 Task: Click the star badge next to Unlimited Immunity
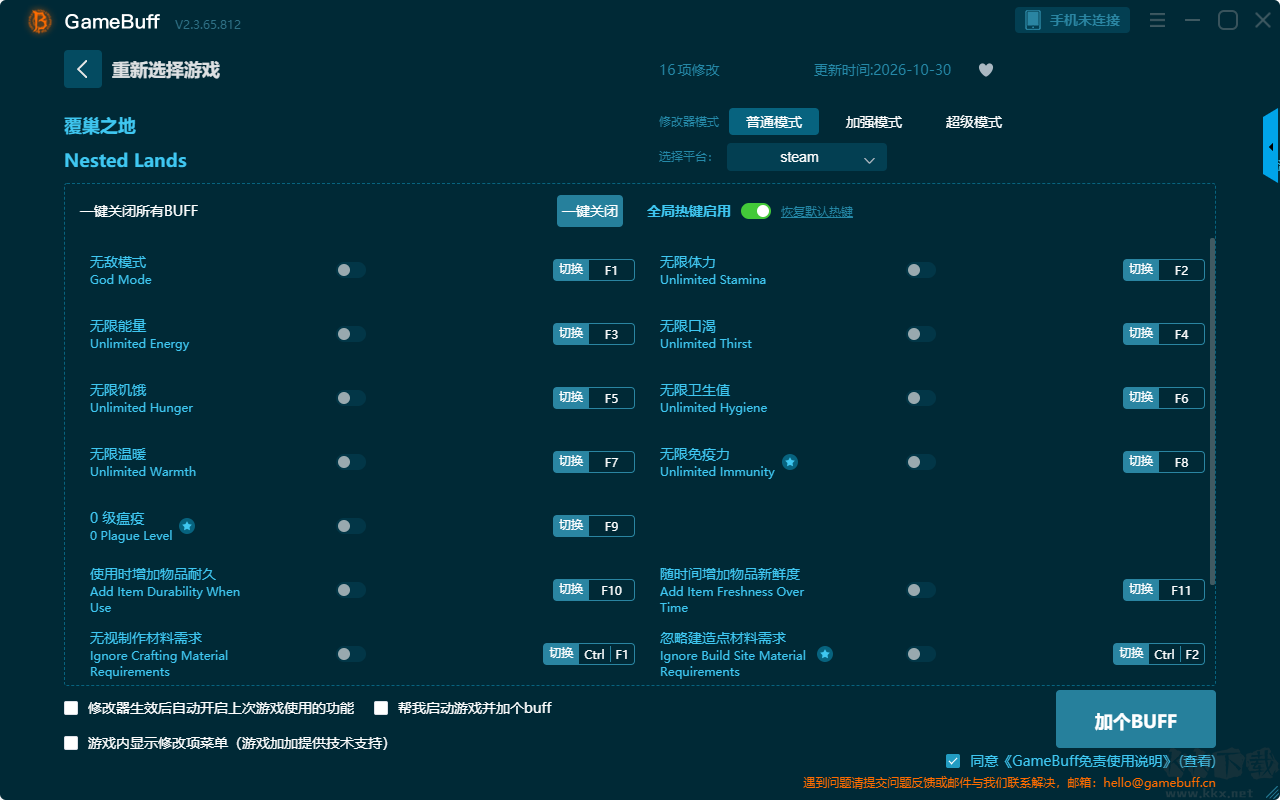coord(790,462)
